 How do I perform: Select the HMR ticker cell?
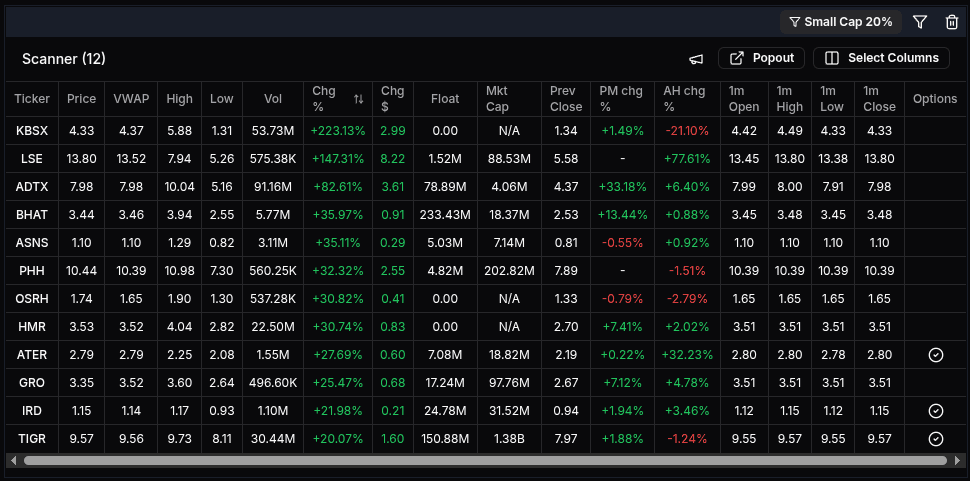(32, 327)
